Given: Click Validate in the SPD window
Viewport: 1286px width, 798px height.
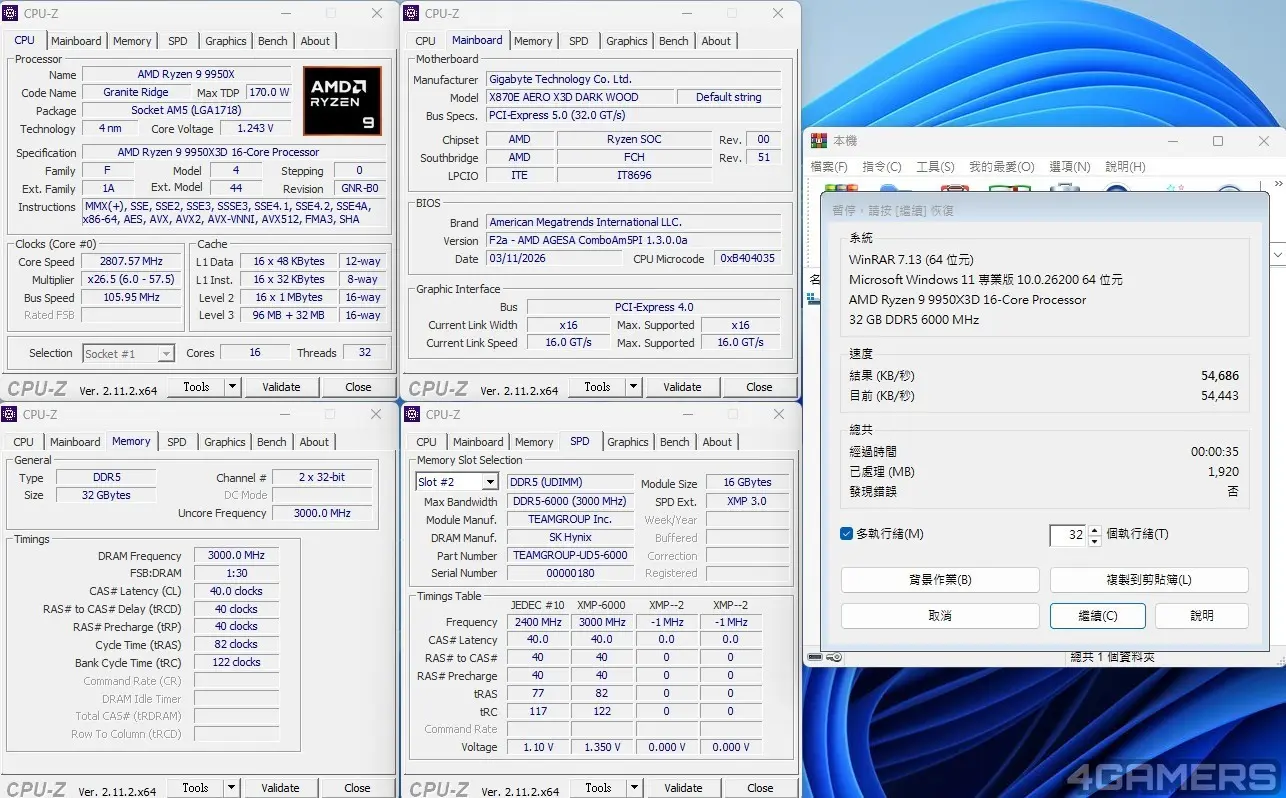Looking at the screenshot, I should click(683, 788).
